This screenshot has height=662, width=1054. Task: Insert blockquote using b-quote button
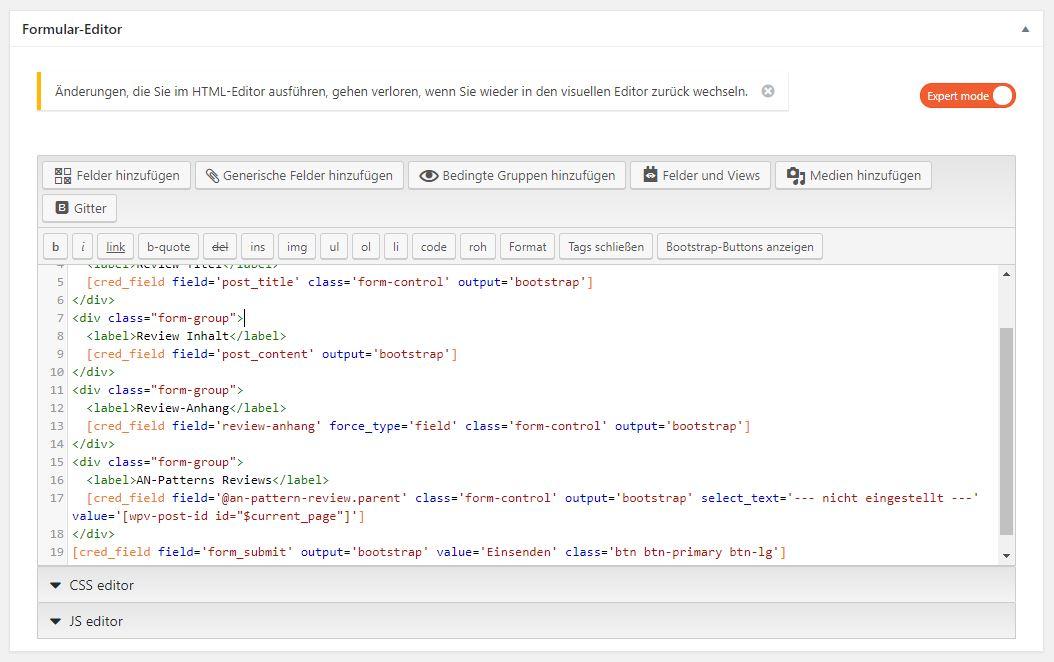(169, 247)
